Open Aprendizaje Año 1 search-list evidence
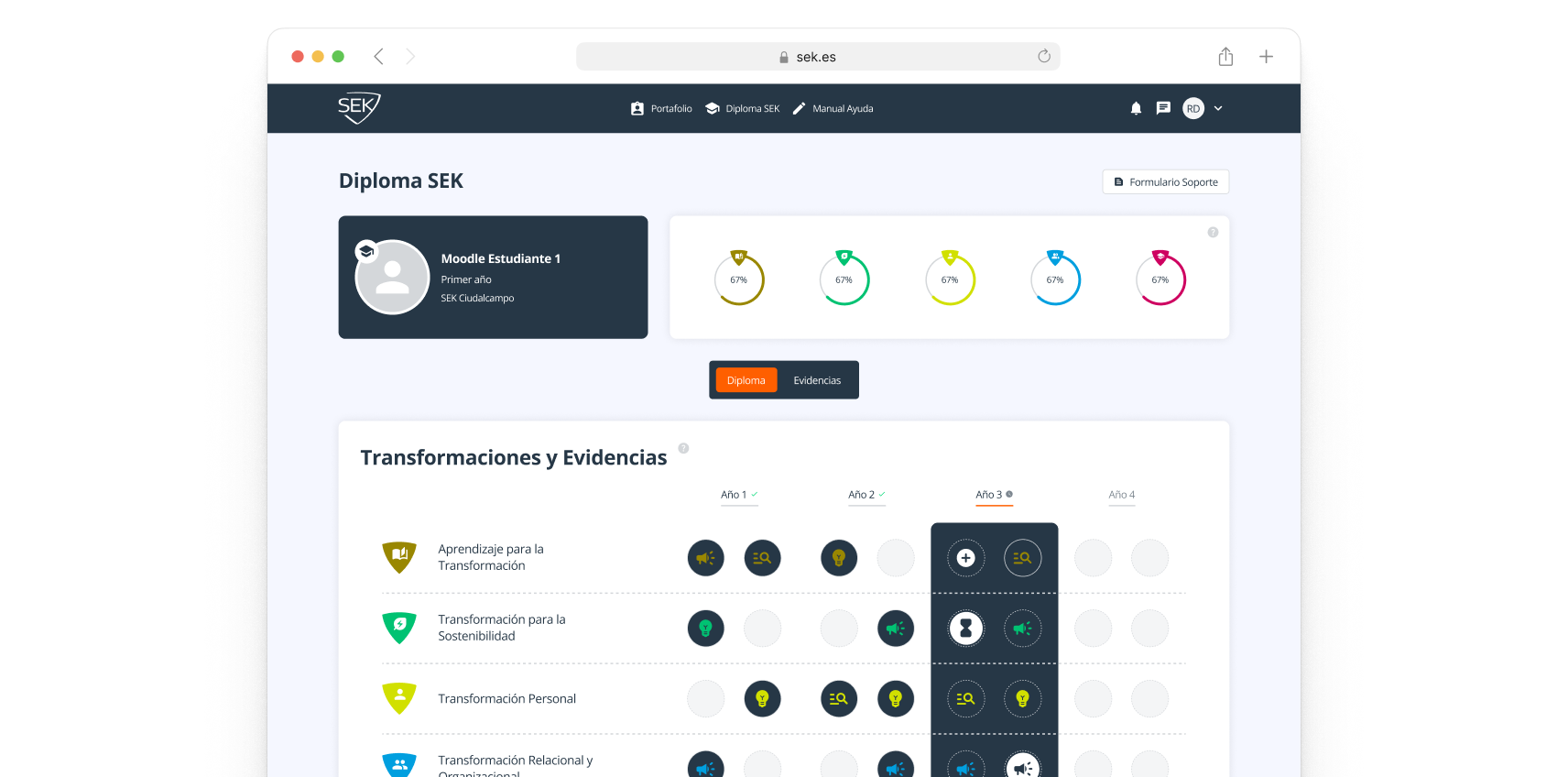Viewport: 1568px width, 777px height. point(762,558)
